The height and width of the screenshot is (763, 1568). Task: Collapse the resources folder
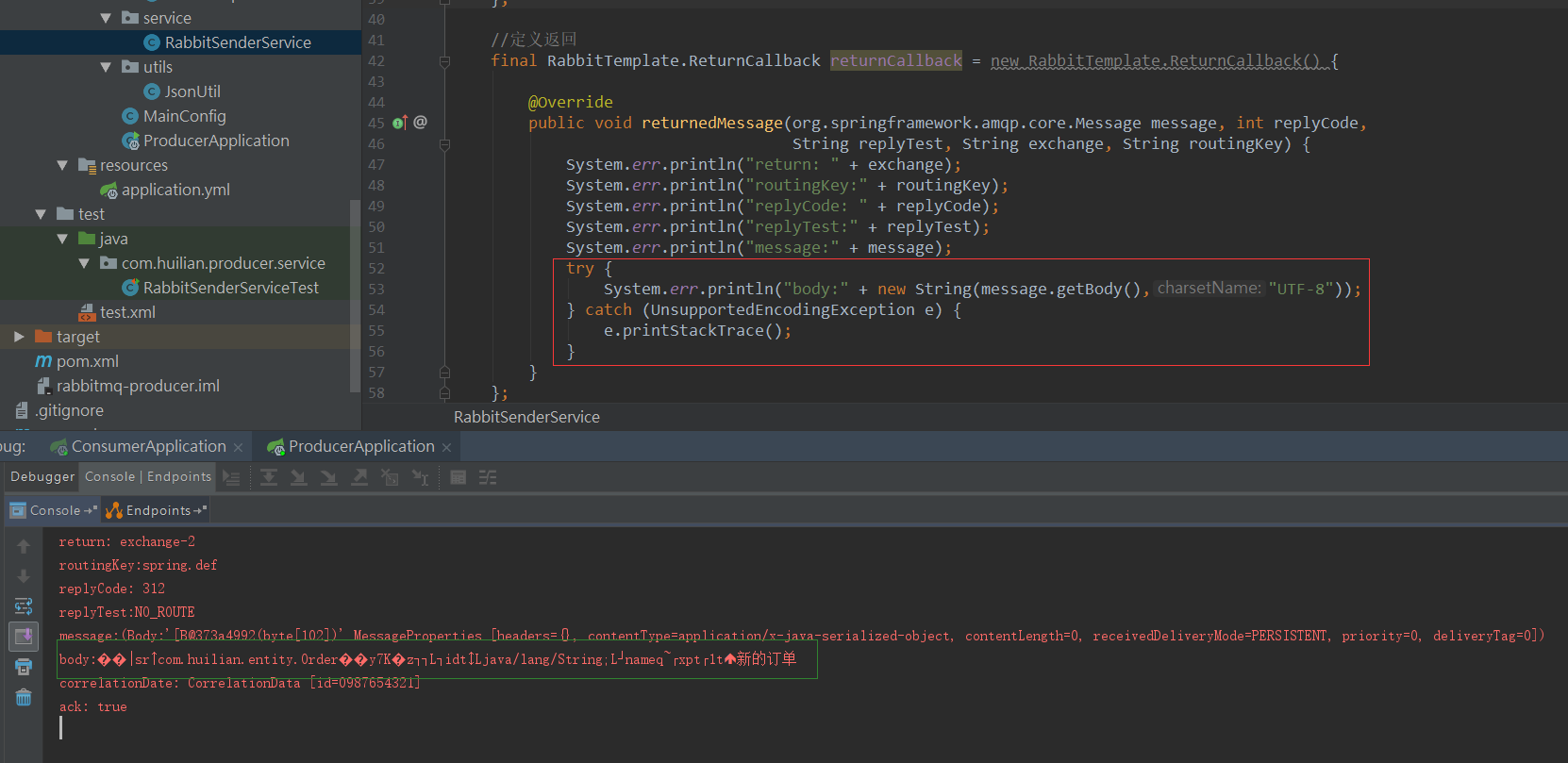coord(62,165)
